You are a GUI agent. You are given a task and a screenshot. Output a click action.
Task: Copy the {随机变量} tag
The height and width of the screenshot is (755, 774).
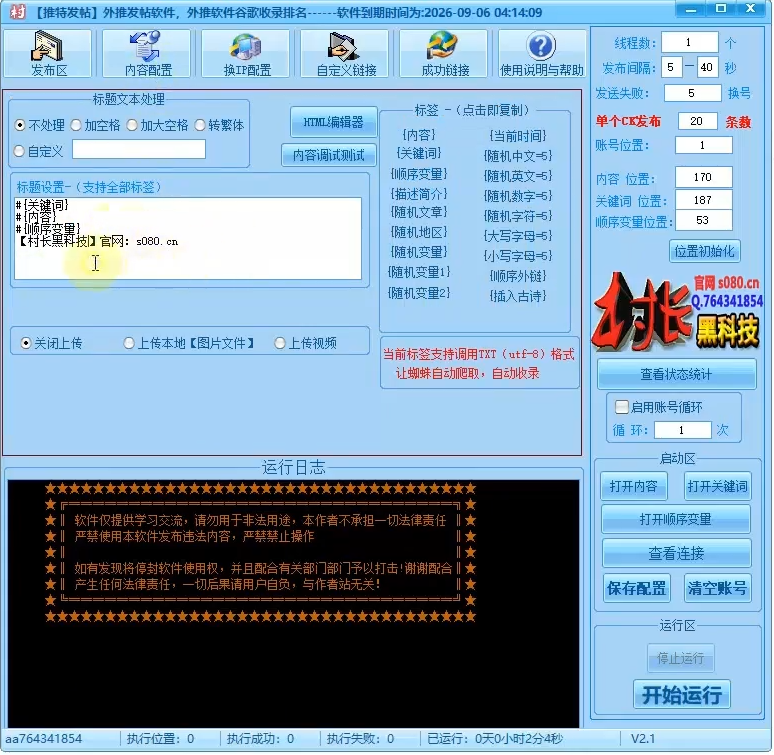419,252
